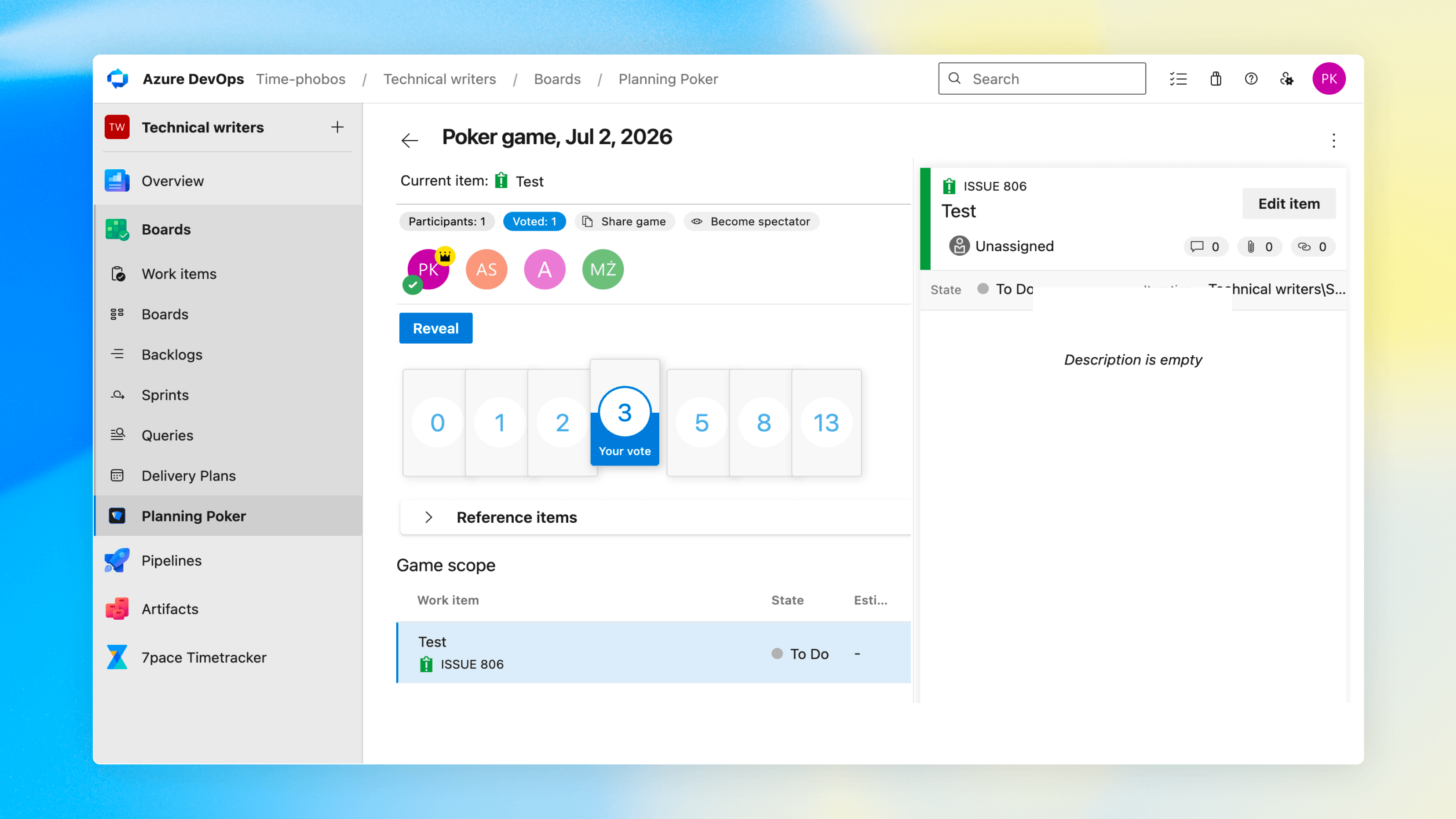Click the Reveal button
1456x819 pixels.
(x=436, y=329)
